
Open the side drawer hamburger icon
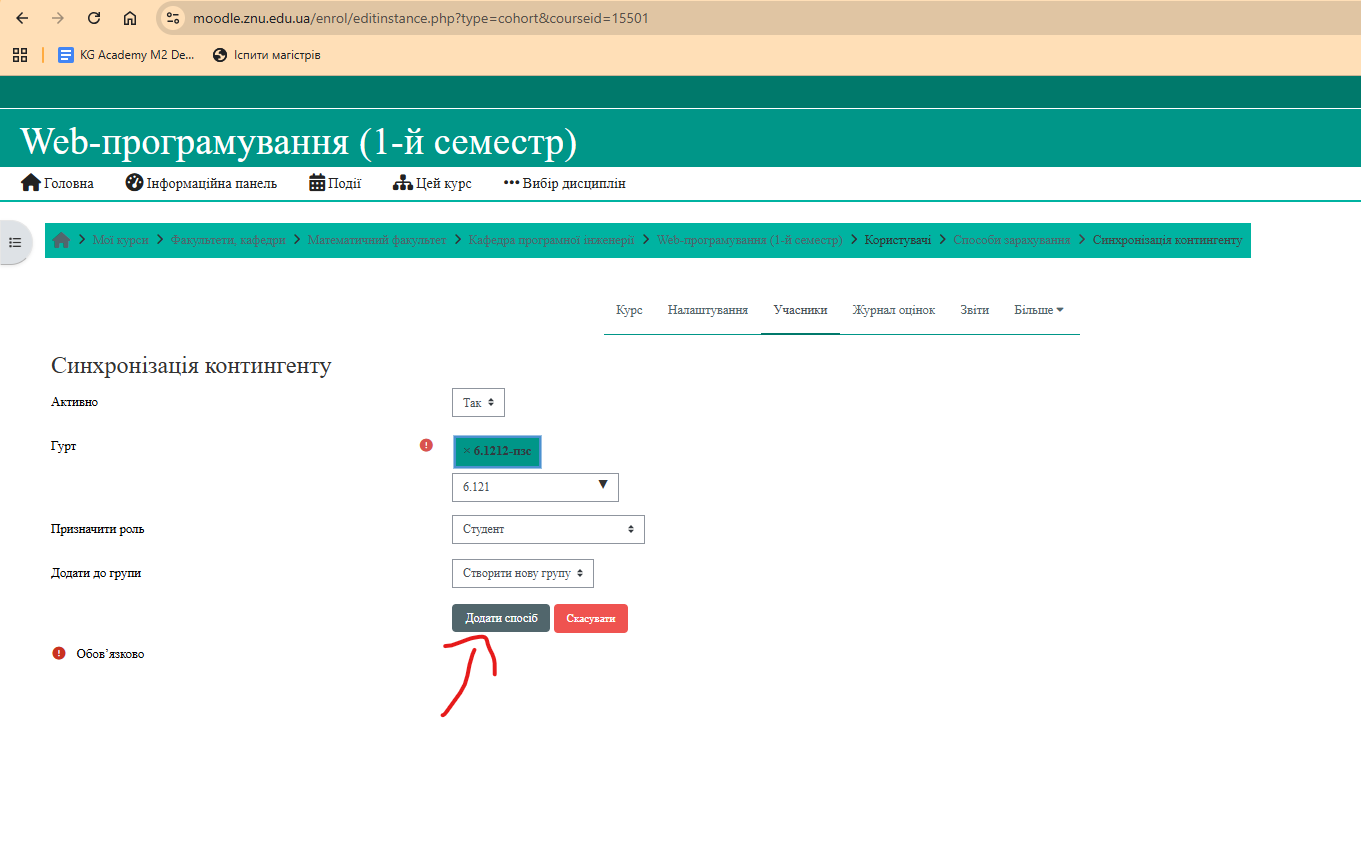click(15, 242)
